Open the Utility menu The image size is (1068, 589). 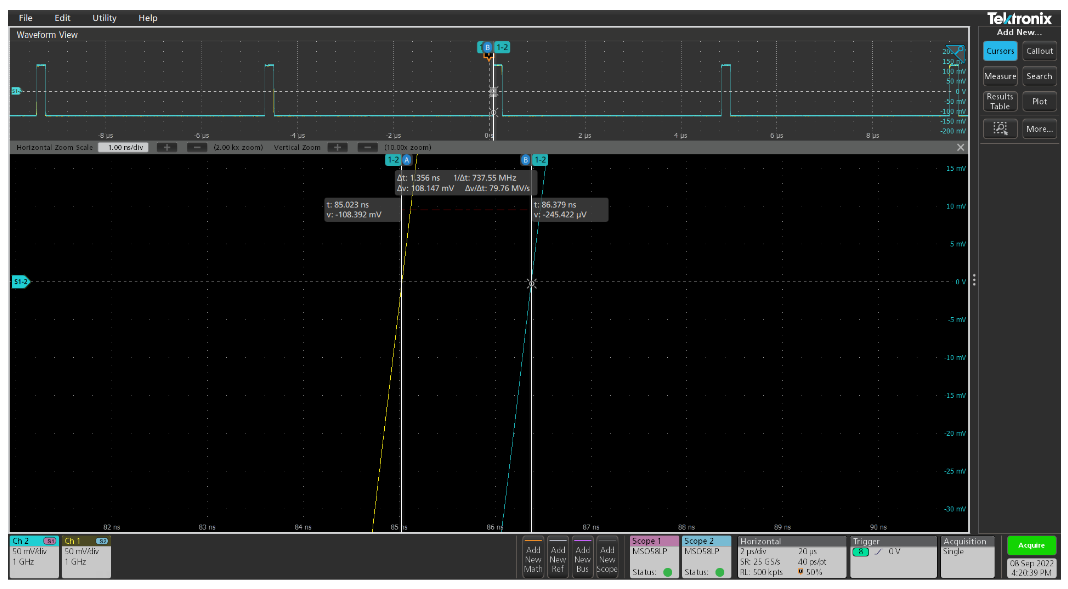104,18
